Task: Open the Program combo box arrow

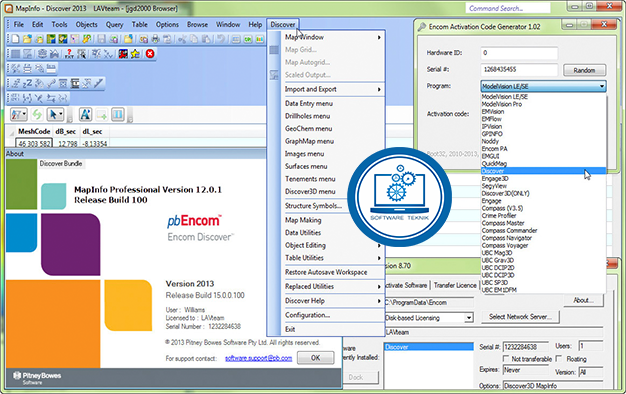Action: [x=602, y=86]
